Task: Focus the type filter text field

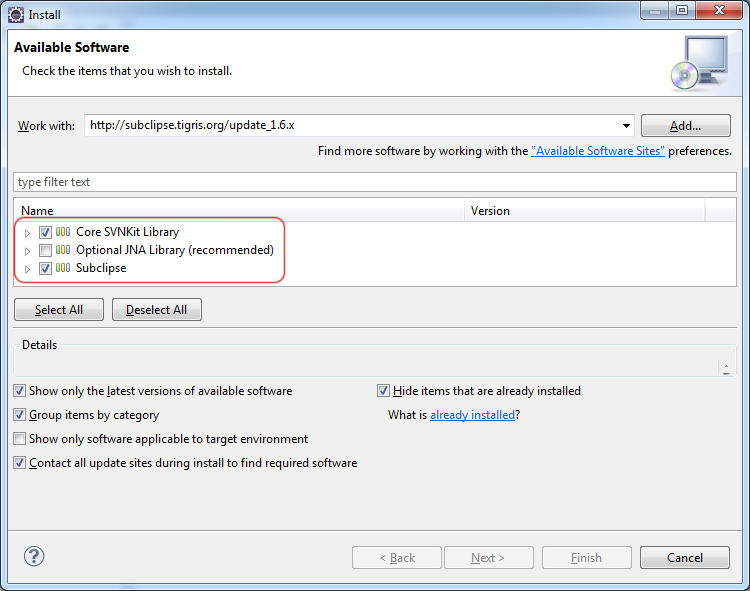Action: (x=375, y=182)
